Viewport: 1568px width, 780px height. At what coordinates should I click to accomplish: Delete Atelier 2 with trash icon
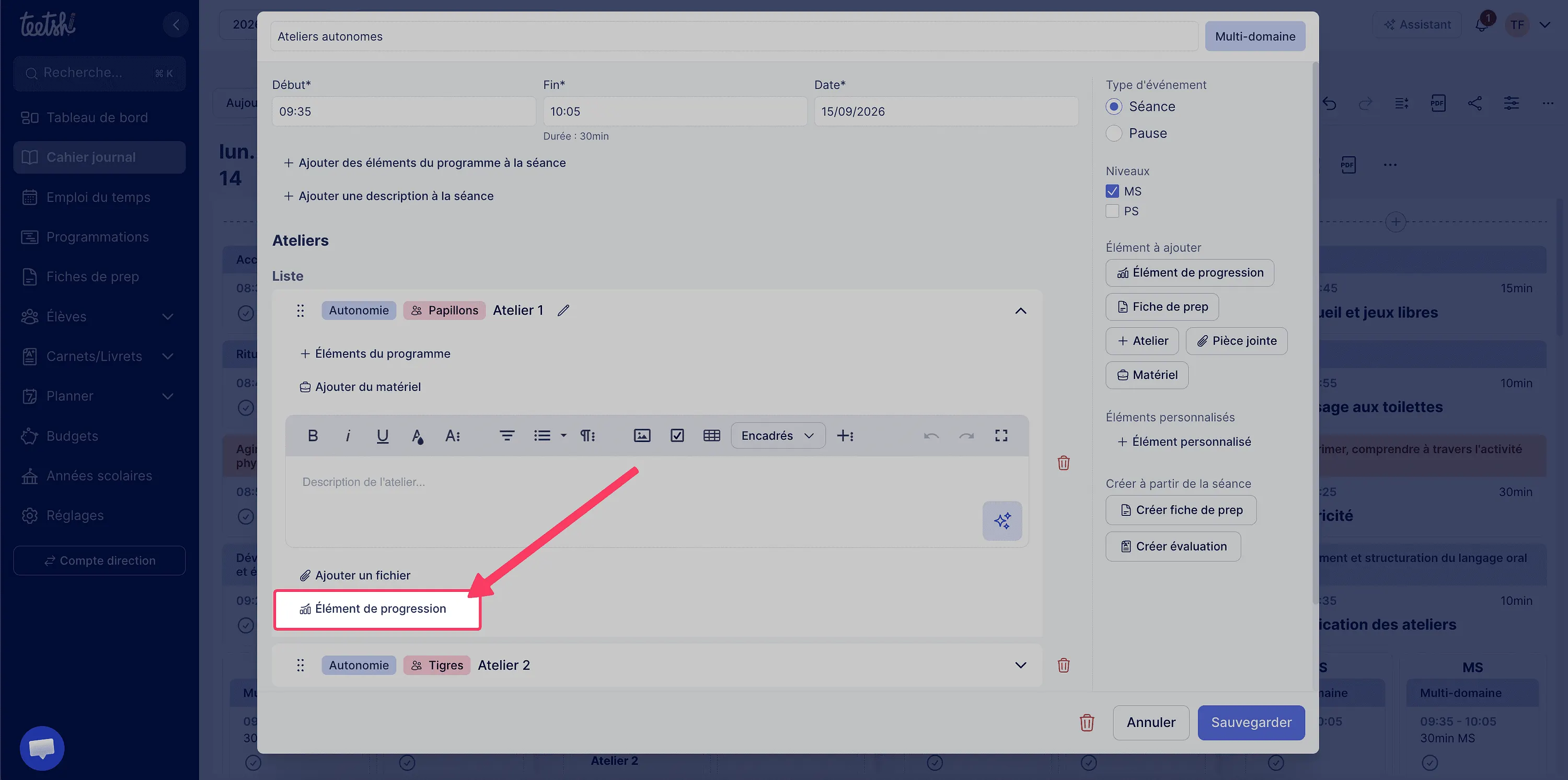[1064, 665]
